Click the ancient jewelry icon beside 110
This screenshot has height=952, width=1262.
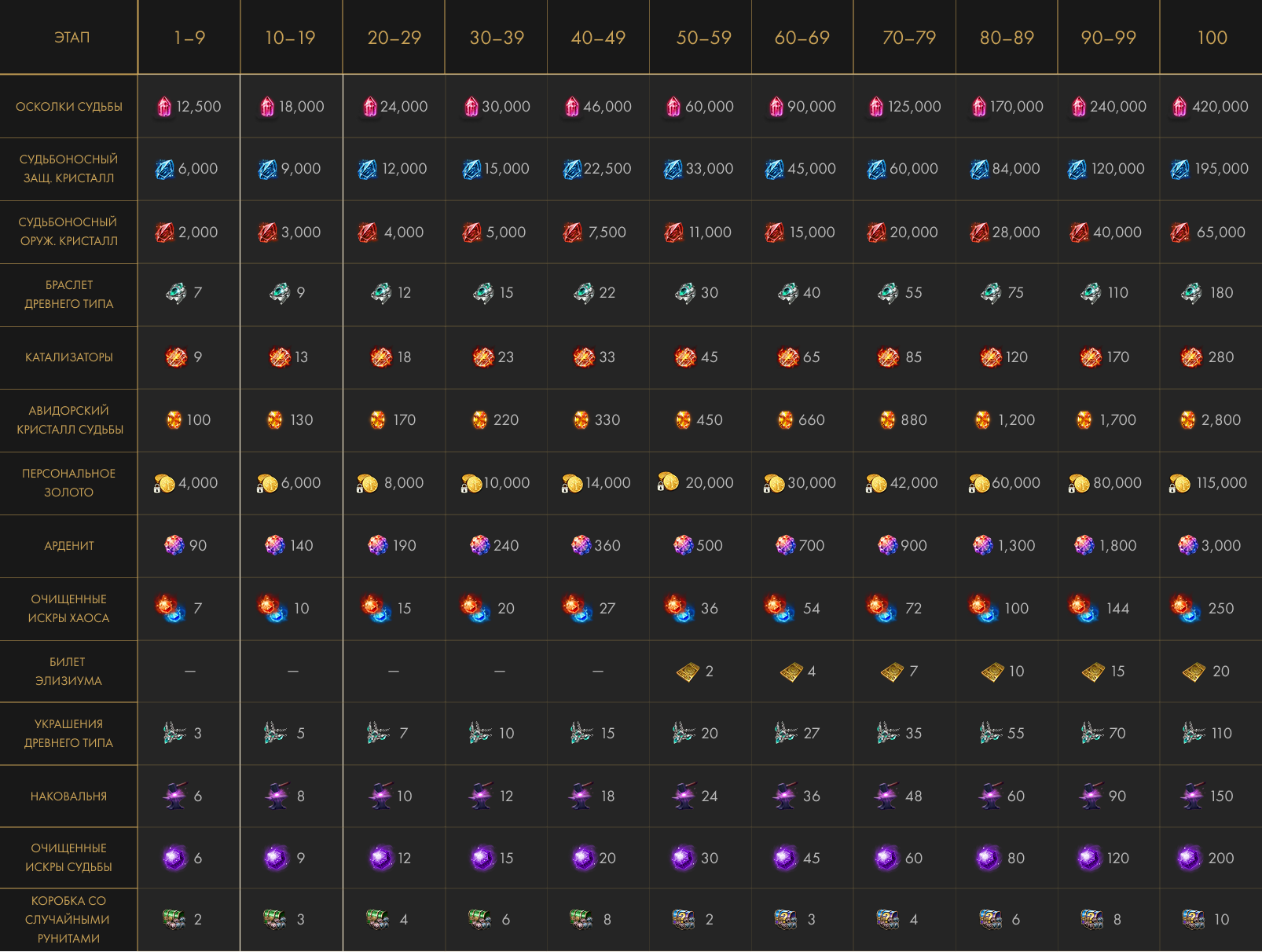pyautogui.click(x=1194, y=733)
